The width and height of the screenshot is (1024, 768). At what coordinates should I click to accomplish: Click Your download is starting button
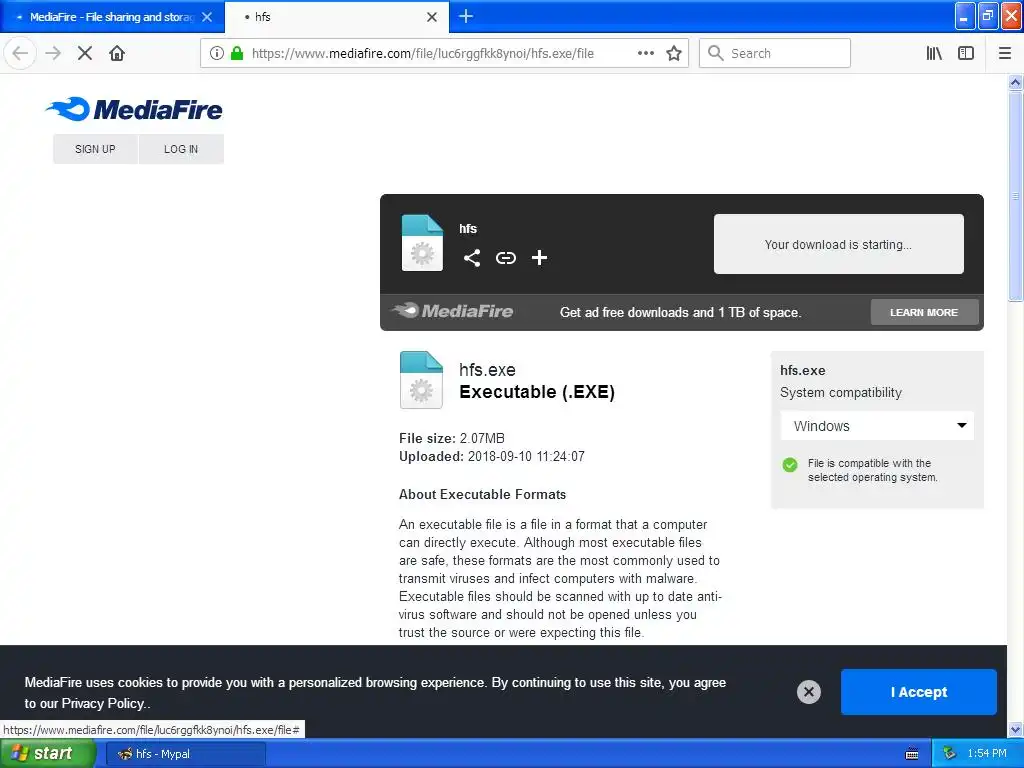[x=839, y=244]
